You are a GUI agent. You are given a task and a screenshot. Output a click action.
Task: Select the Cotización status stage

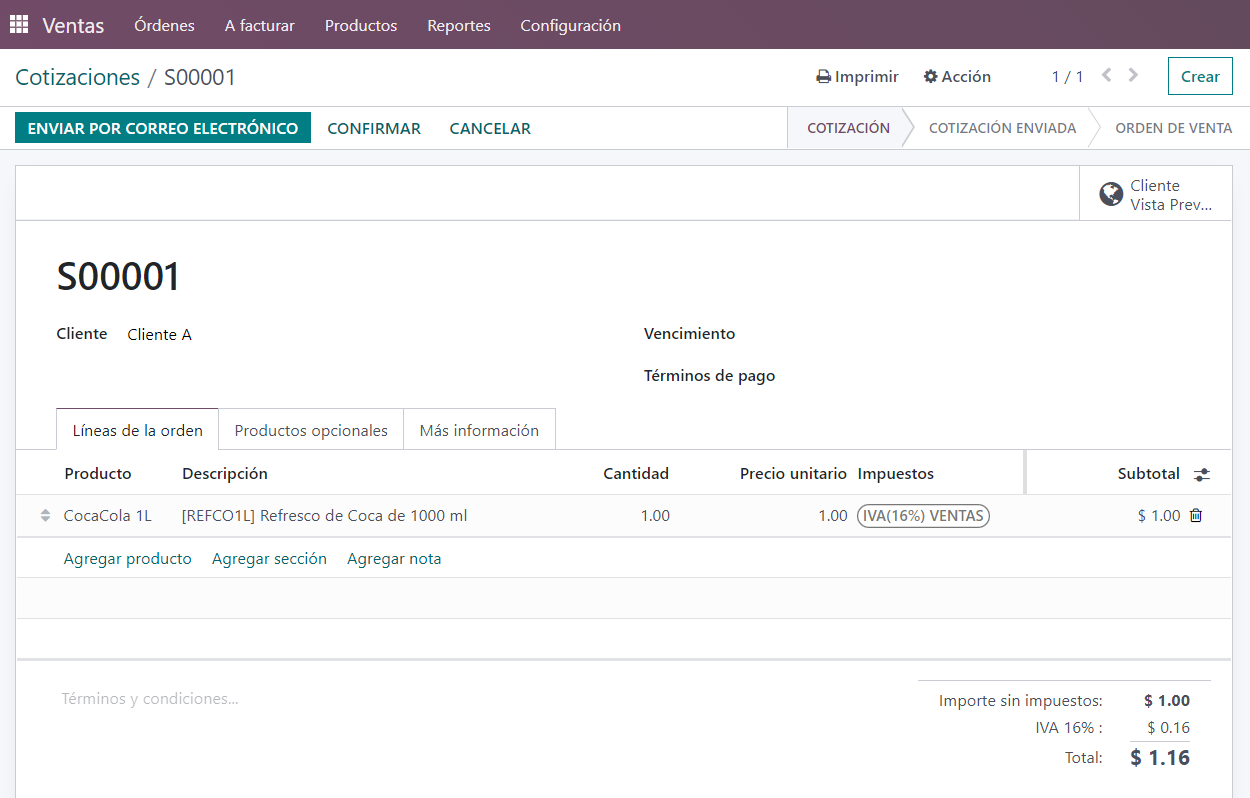point(848,128)
